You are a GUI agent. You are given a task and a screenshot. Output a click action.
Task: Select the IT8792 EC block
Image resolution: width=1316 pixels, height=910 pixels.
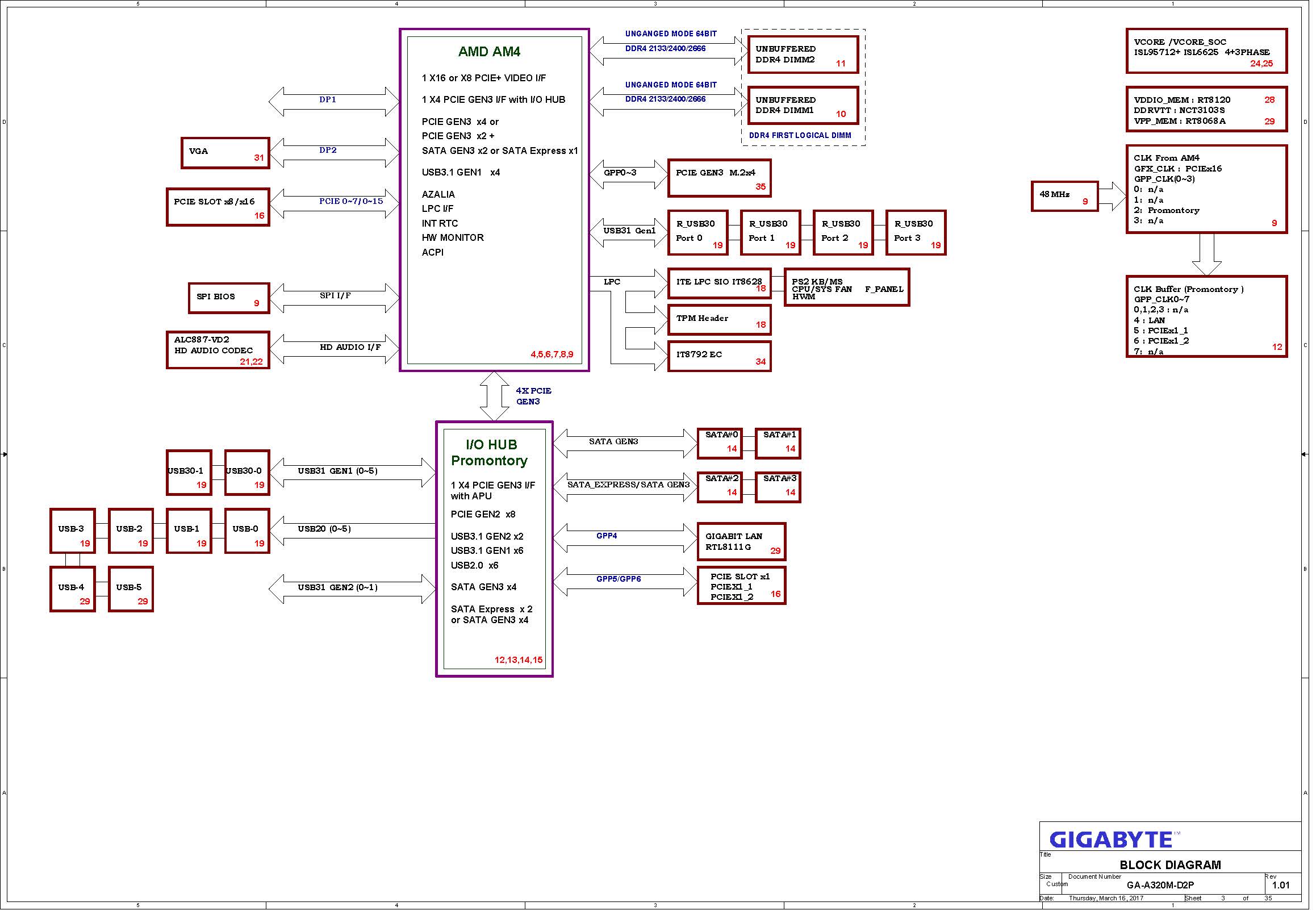coord(721,357)
